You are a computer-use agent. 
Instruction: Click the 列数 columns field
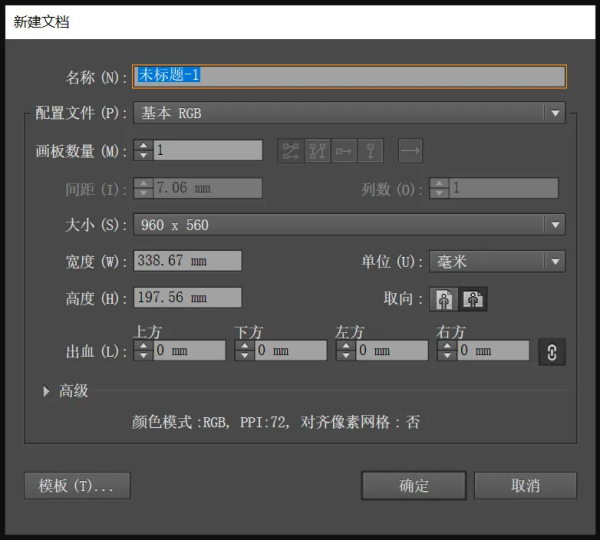click(x=504, y=188)
